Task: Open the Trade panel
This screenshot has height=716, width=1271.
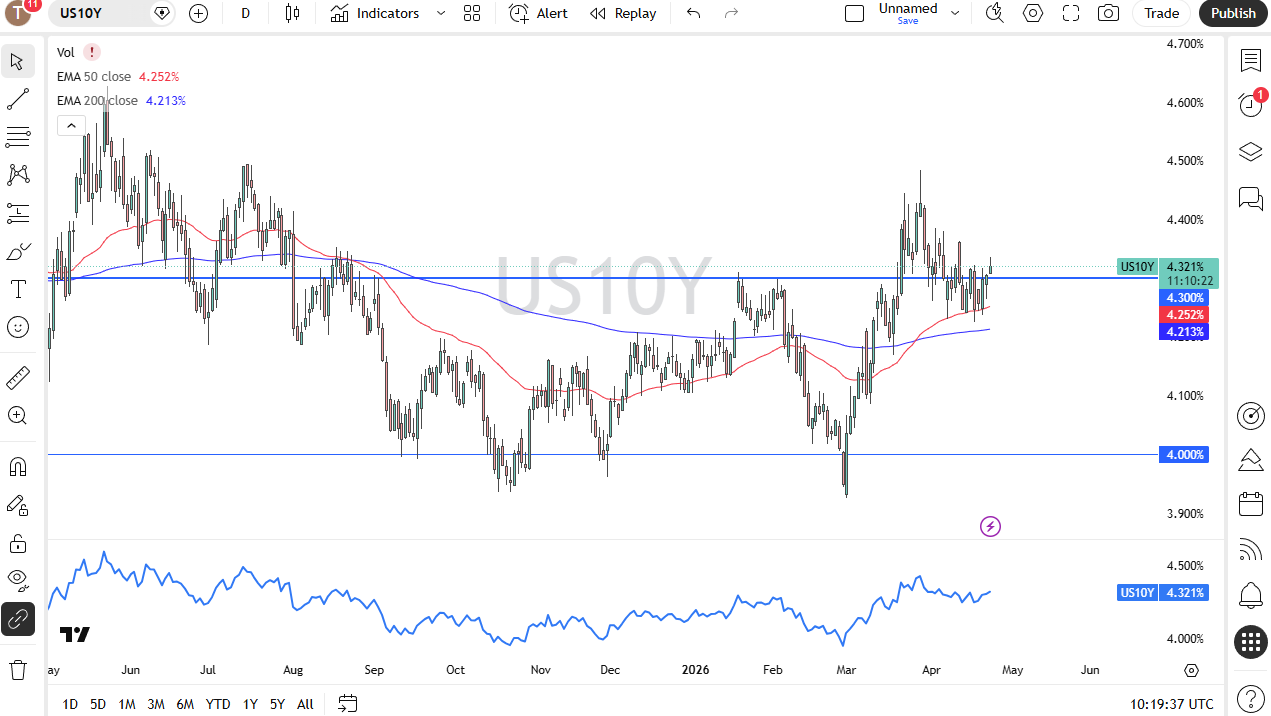Action: coord(1161,13)
